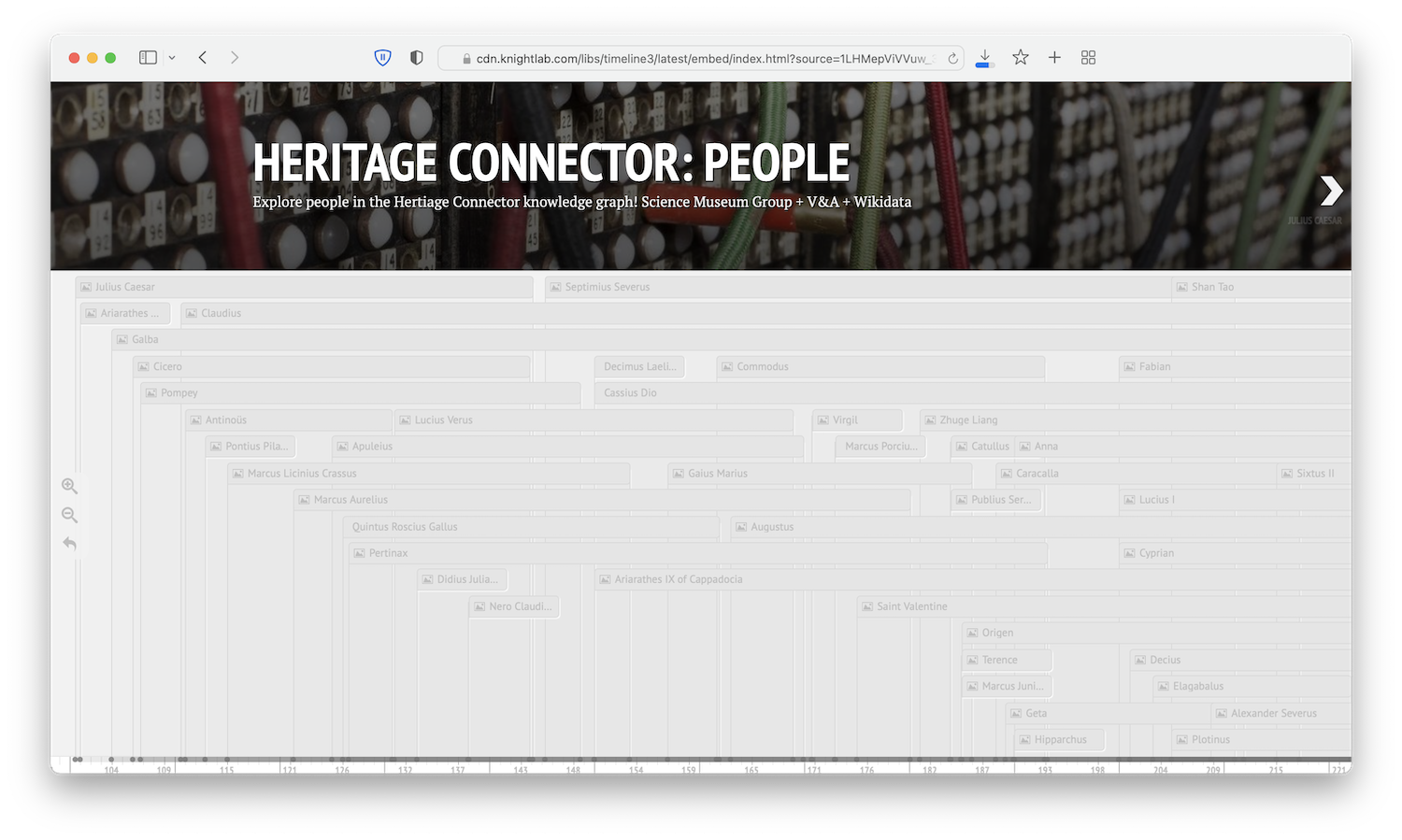Jump to the Lucius Verus event
The image size is (1402, 840).
coord(594,420)
